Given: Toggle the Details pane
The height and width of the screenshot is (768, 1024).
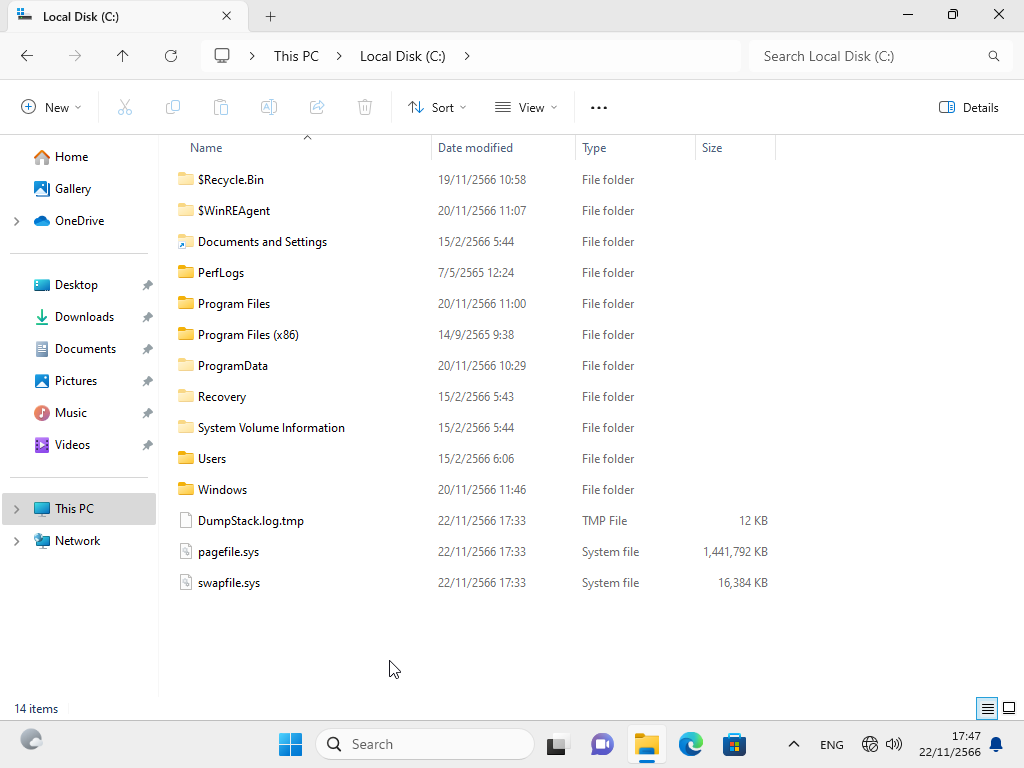Looking at the screenshot, I should (969, 107).
